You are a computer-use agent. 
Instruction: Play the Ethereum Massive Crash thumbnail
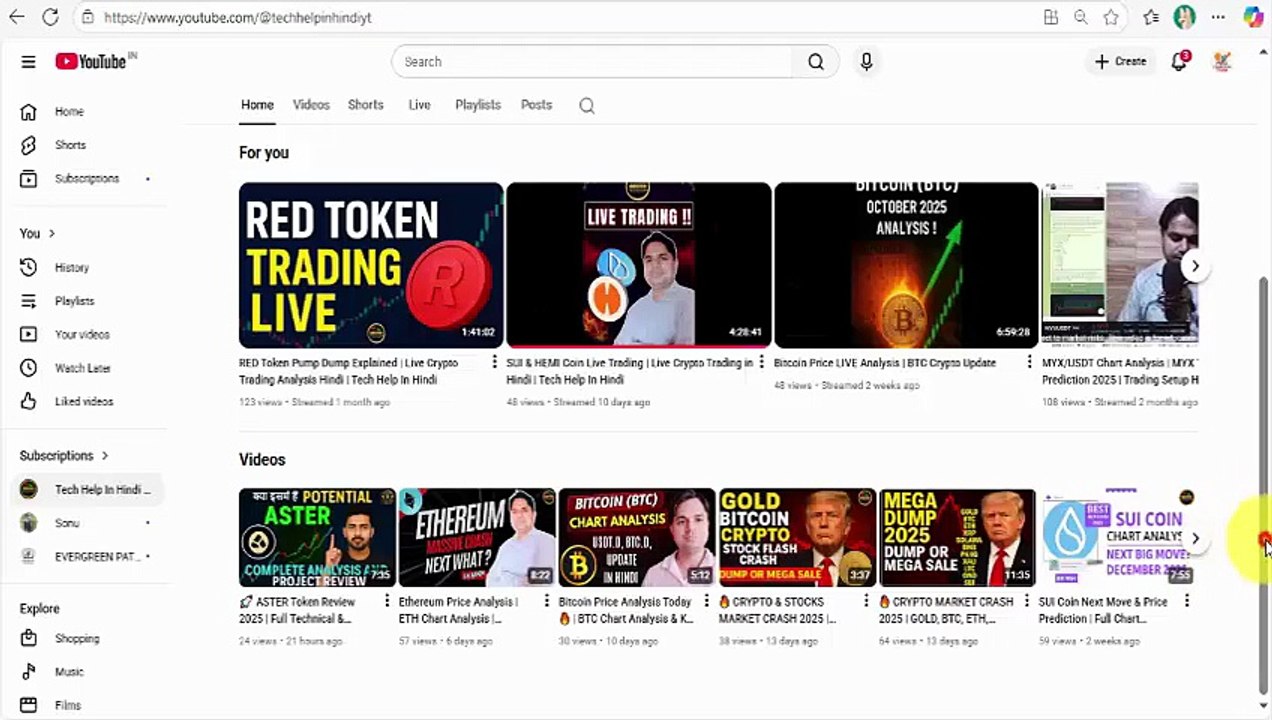[477, 537]
